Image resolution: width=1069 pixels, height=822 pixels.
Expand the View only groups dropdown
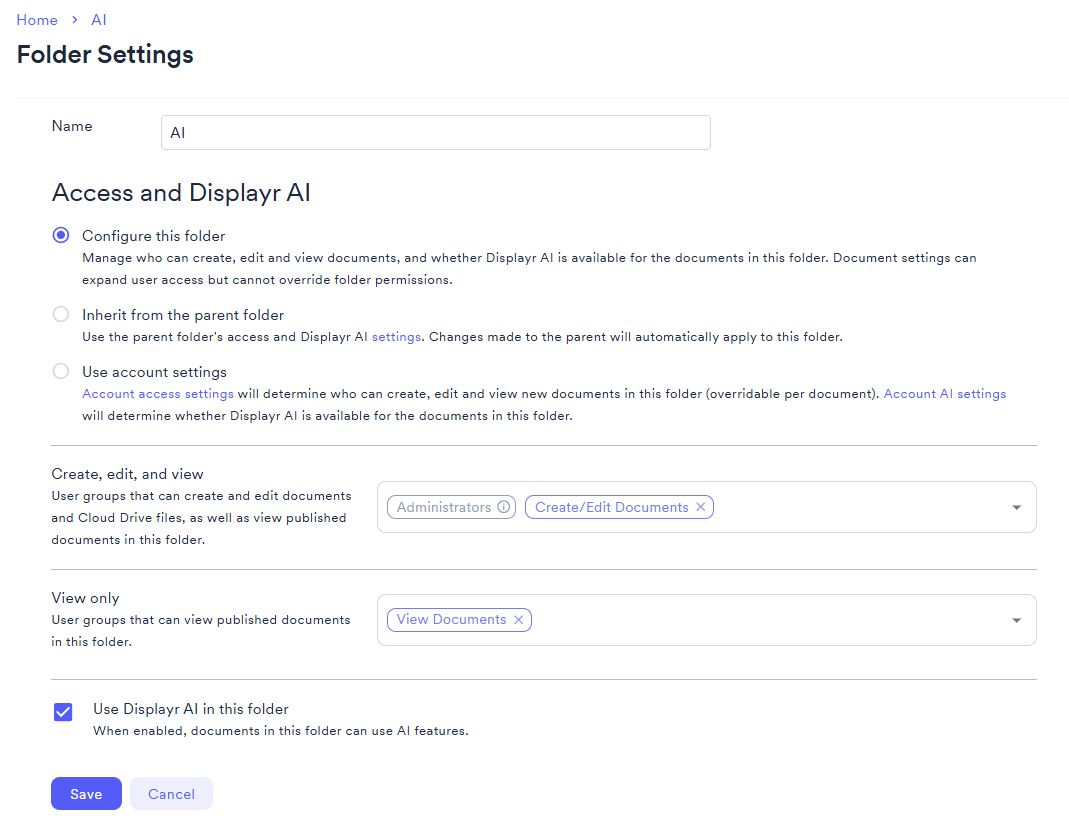tap(1016, 620)
